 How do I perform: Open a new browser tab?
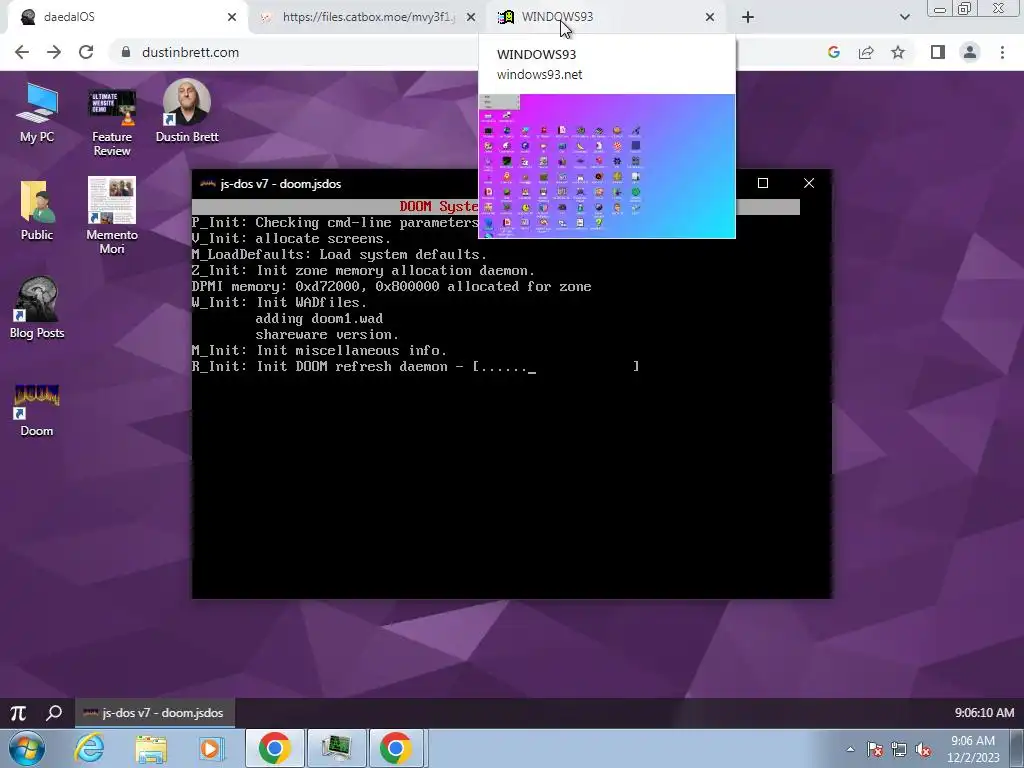coord(748,18)
